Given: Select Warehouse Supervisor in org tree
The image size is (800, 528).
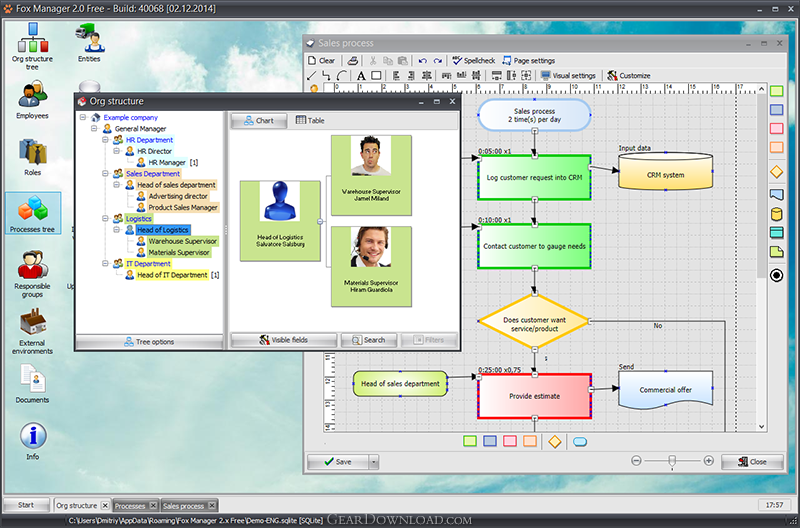Looking at the screenshot, I should coord(183,241).
